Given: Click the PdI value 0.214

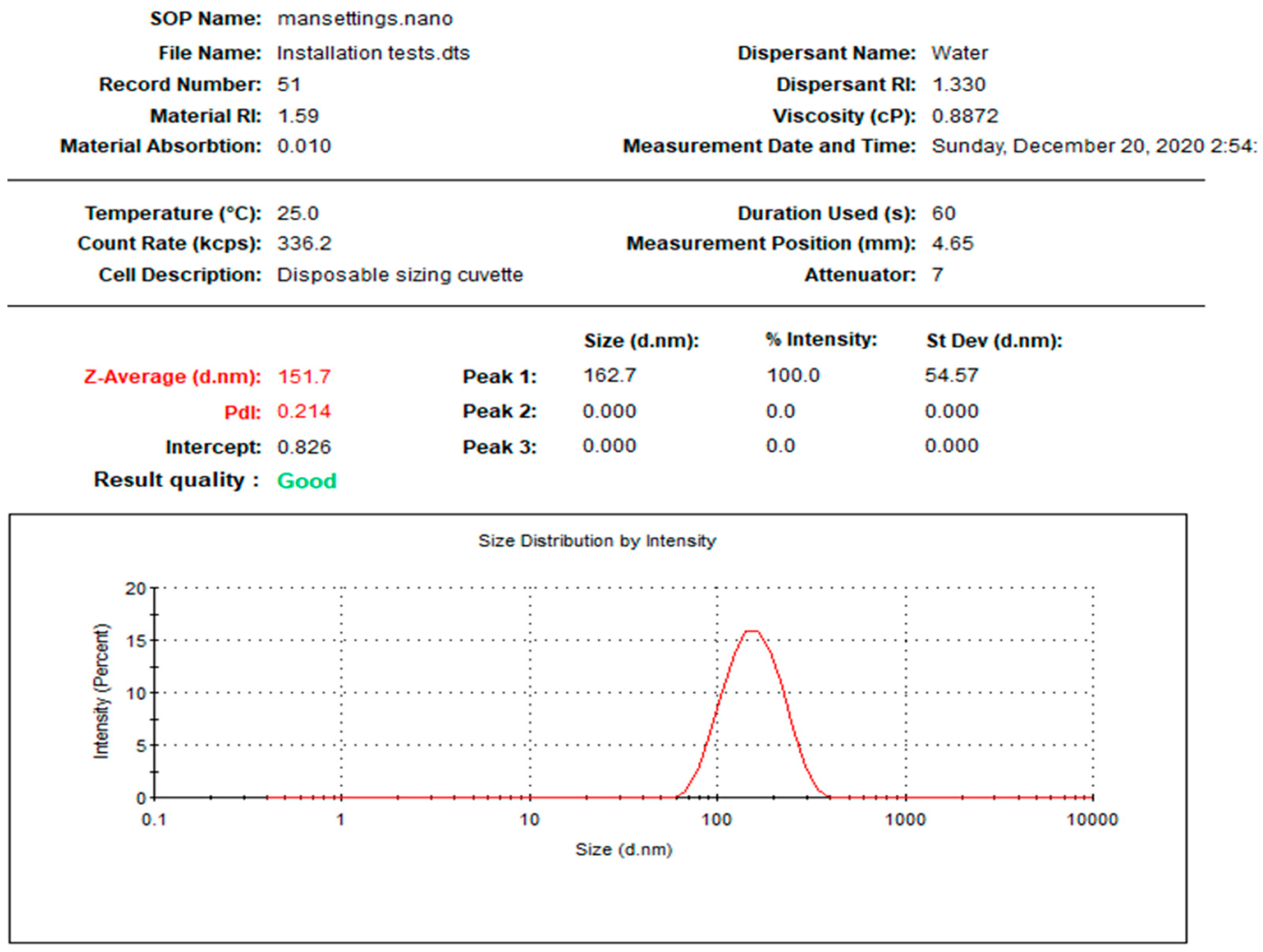Looking at the screenshot, I should pos(304,411).
